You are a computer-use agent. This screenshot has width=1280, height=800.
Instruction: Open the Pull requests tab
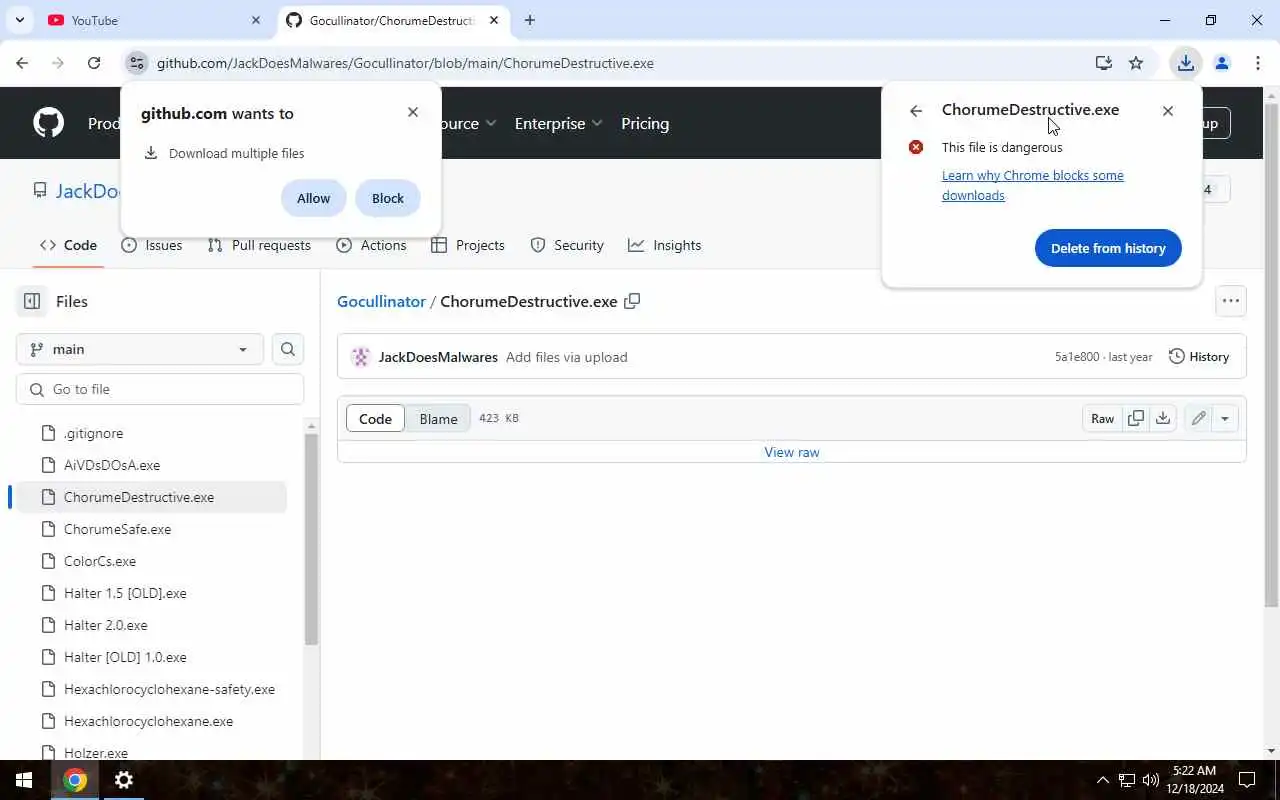coord(259,245)
